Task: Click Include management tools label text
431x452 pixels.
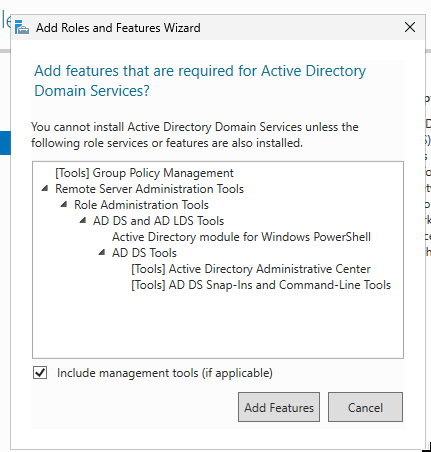Action: pos(165,373)
